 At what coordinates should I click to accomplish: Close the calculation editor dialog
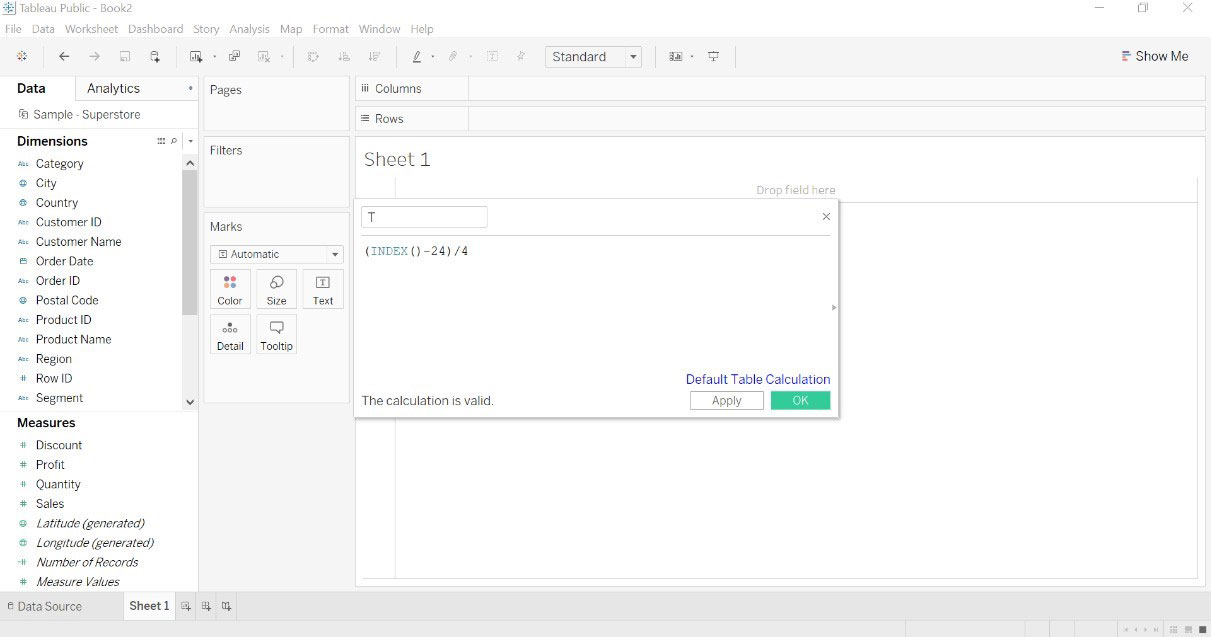[826, 216]
